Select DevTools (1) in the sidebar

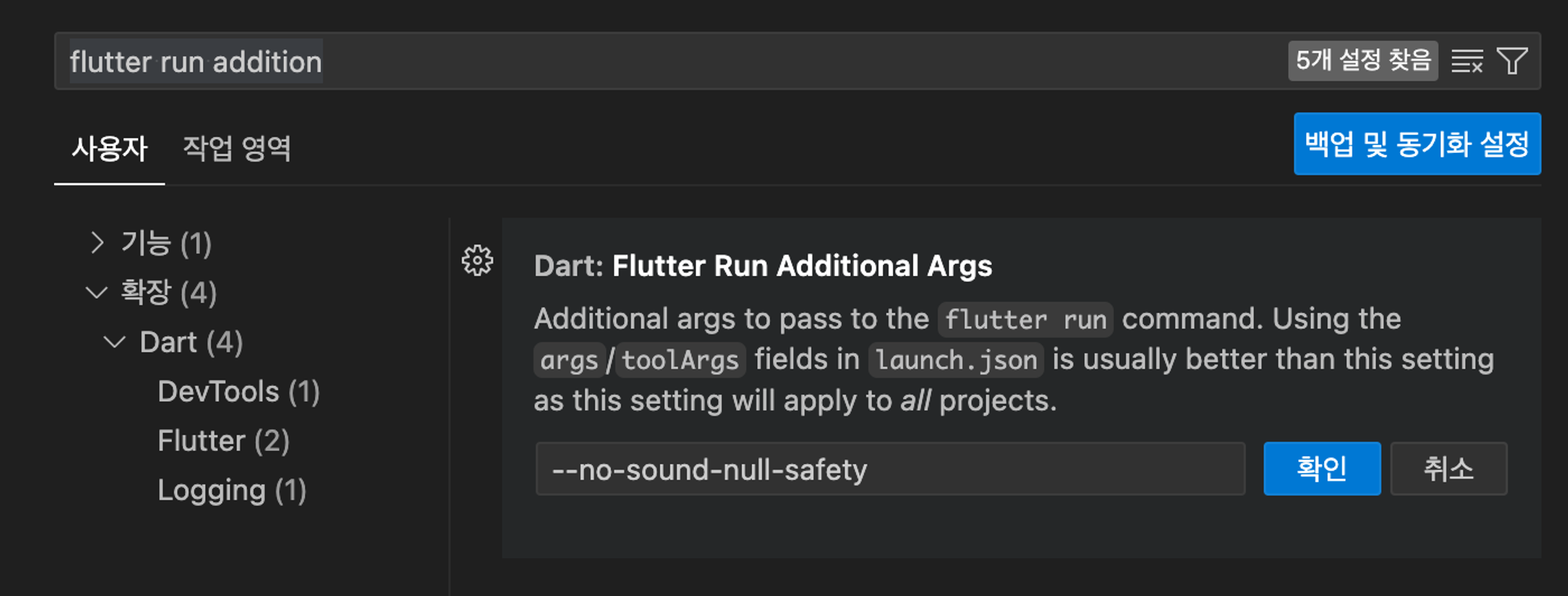click(239, 391)
